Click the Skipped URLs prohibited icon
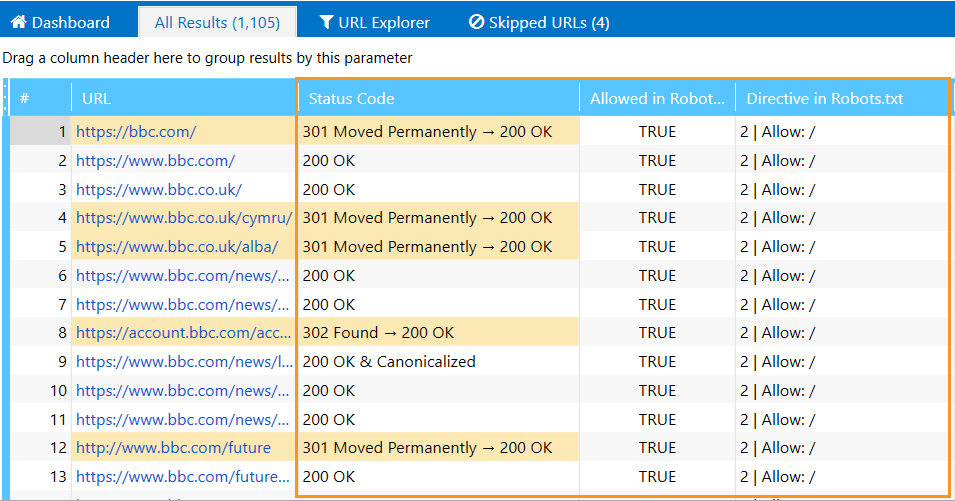This screenshot has width=955, height=501. (x=476, y=22)
